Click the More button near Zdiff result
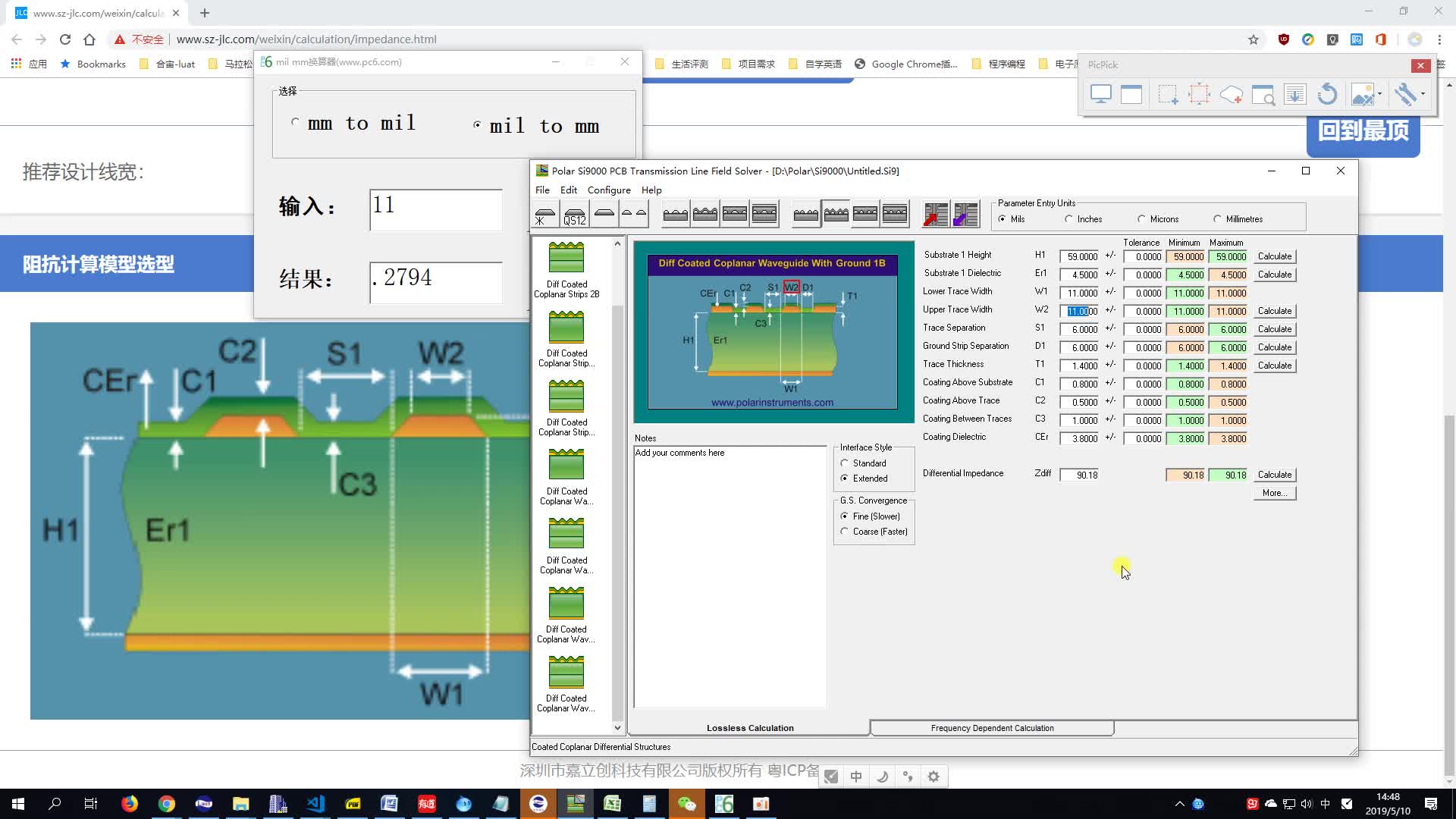Screen dimensions: 1456x819 1275,492
